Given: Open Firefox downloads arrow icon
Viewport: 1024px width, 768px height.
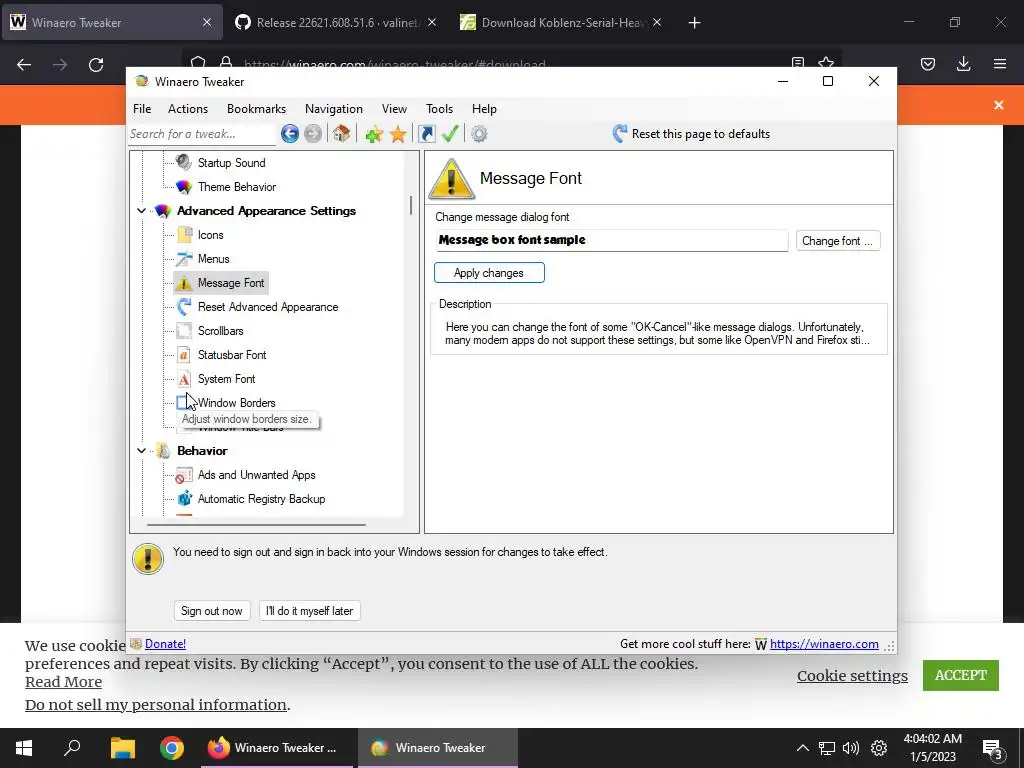Looking at the screenshot, I should [963, 64].
